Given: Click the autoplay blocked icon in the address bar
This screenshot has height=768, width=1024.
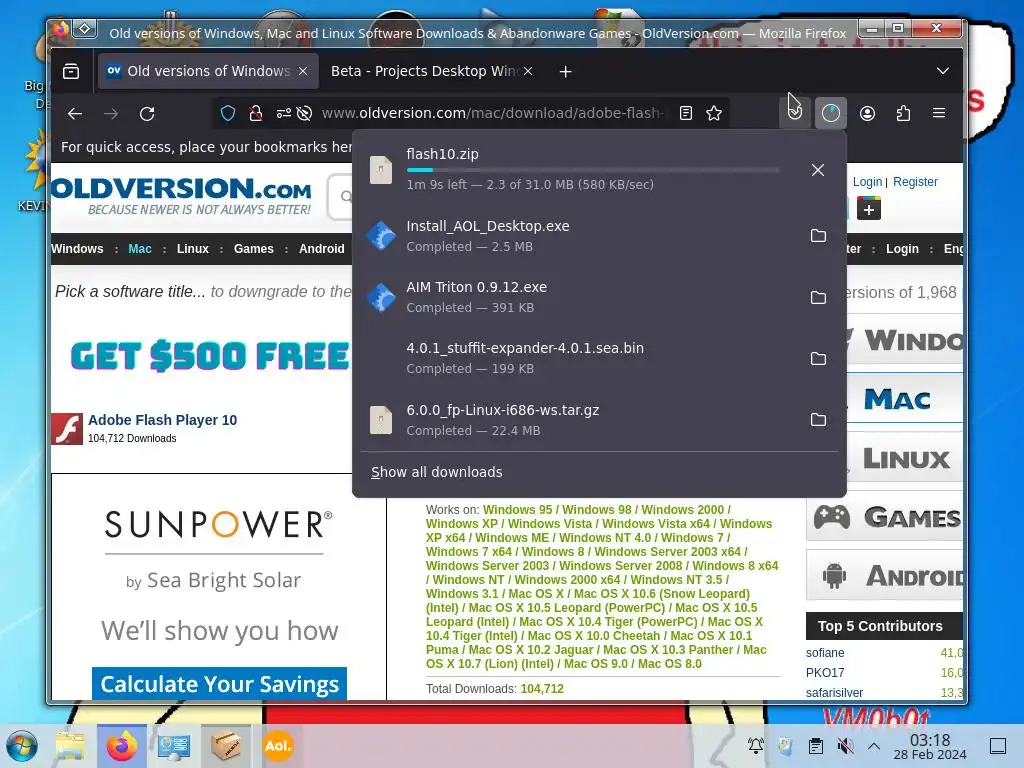Looking at the screenshot, I should tap(304, 114).
